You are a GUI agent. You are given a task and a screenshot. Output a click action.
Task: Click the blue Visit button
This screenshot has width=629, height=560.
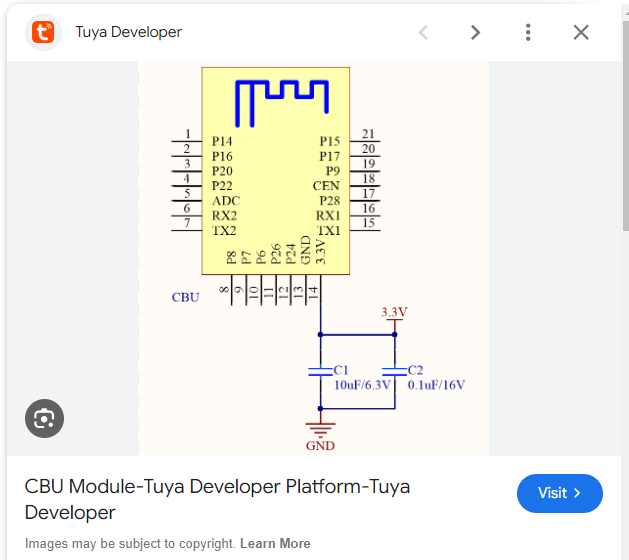pyautogui.click(x=560, y=493)
